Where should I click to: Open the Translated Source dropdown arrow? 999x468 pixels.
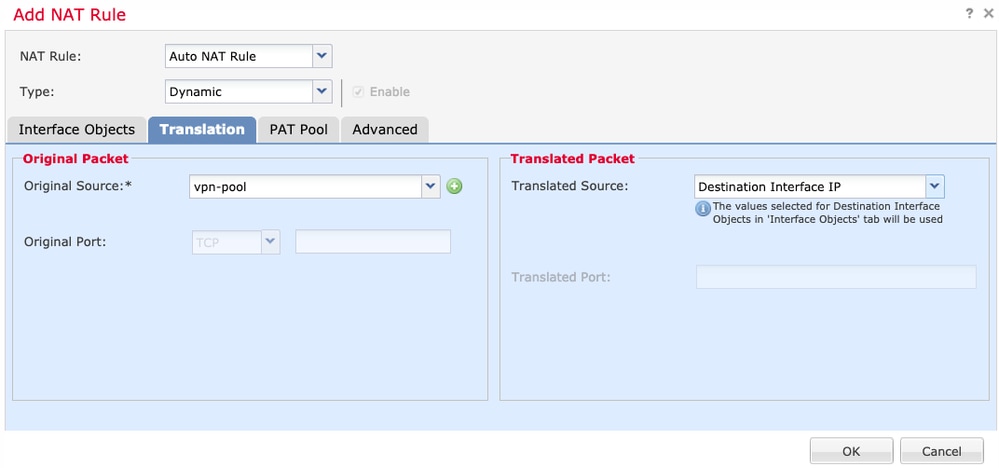935,187
